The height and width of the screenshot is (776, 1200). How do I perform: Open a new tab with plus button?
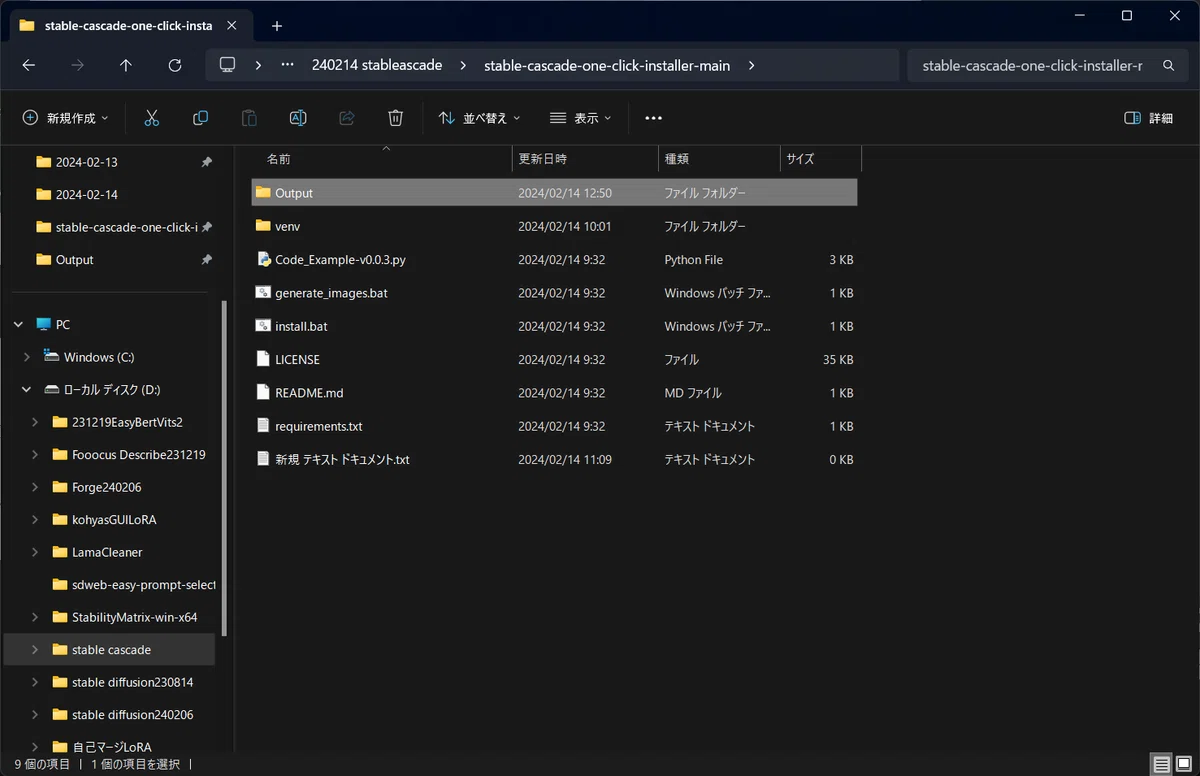(x=277, y=26)
